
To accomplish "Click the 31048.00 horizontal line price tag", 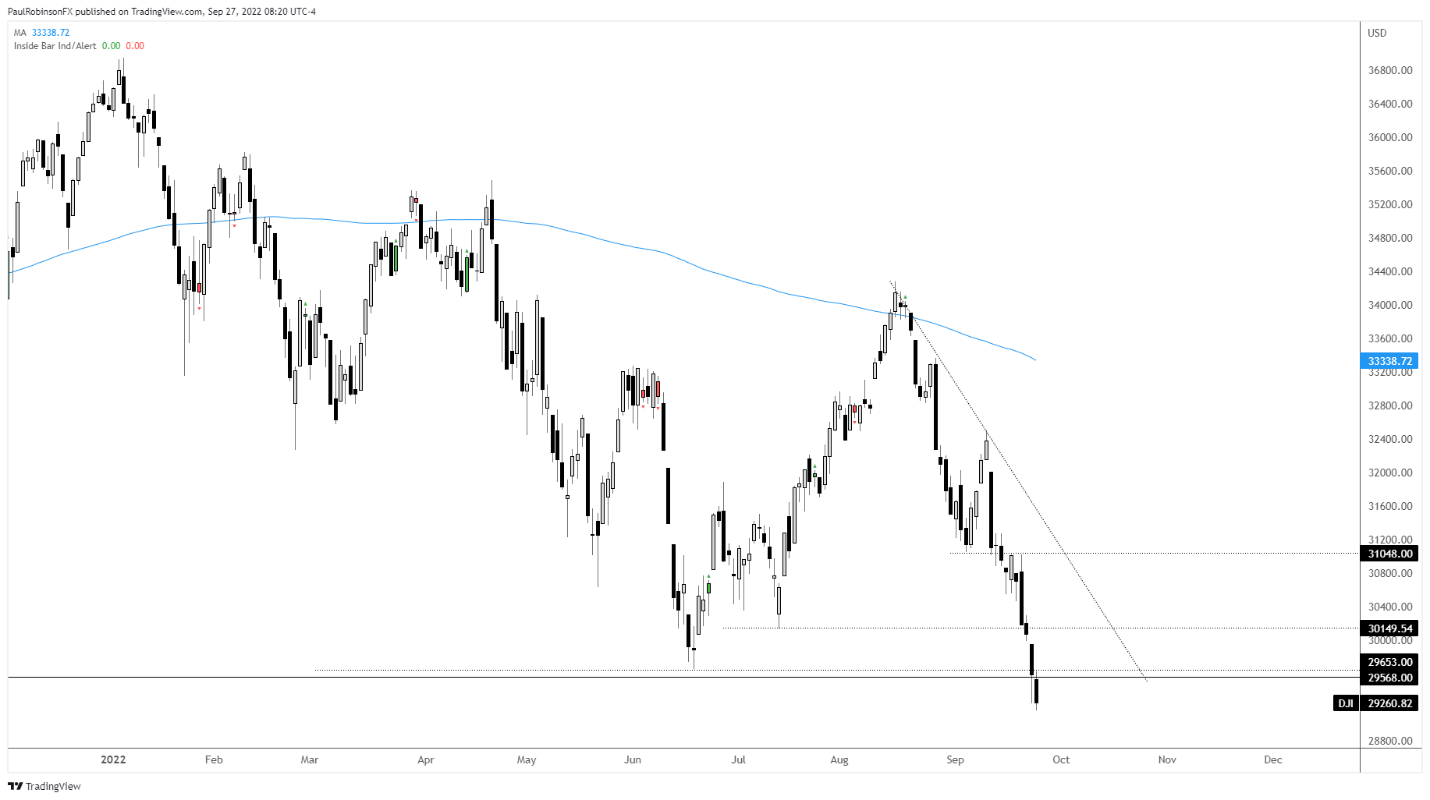I will 1390,553.
